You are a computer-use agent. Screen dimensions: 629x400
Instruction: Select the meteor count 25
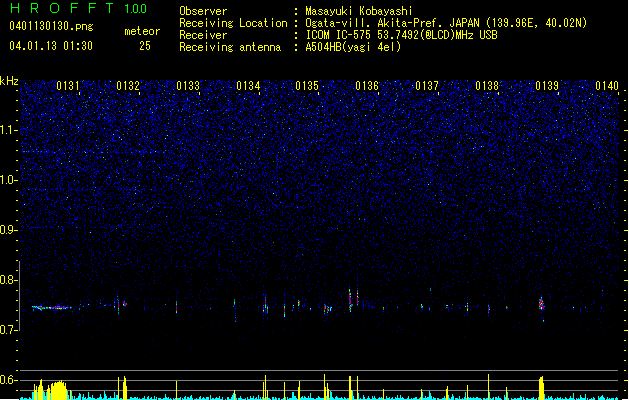[x=145, y=46]
